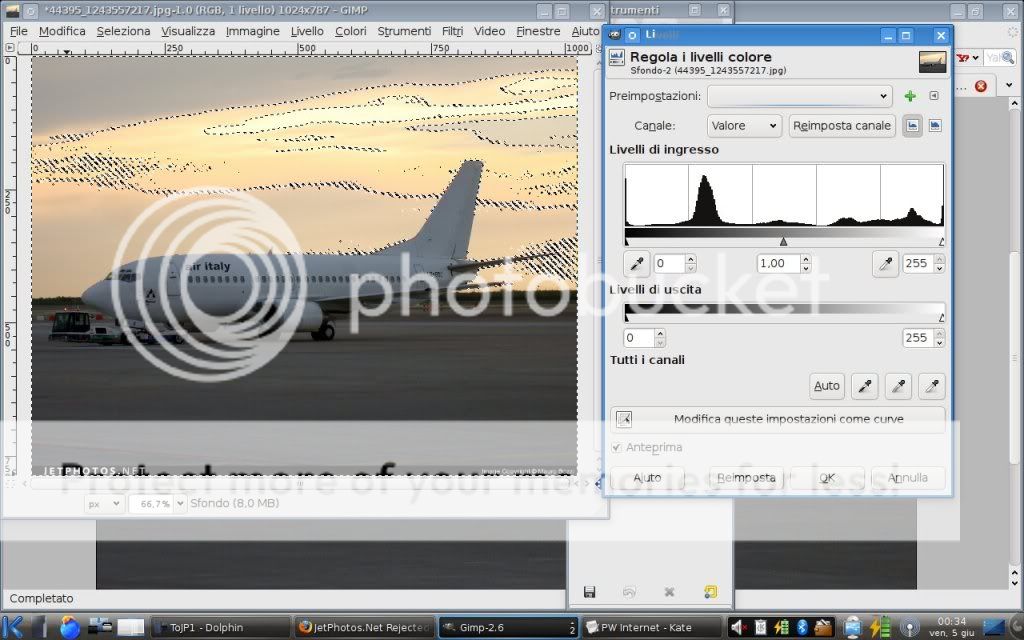
Task: Open the px unit dropdown in status bar
Action: (x=104, y=504)
